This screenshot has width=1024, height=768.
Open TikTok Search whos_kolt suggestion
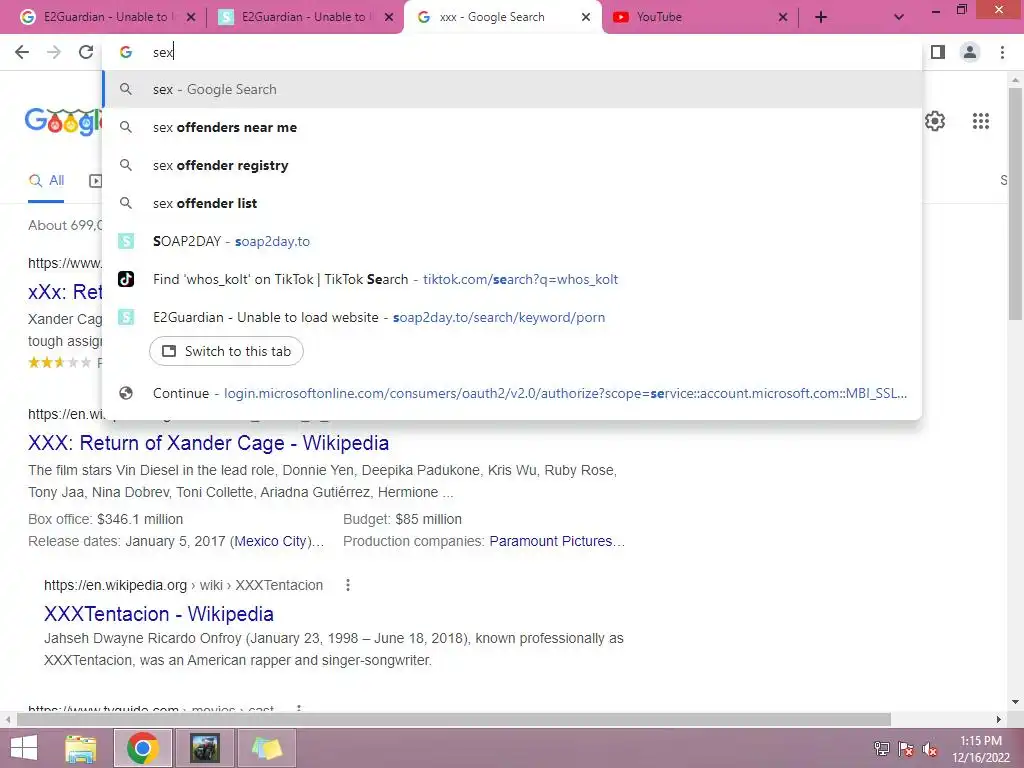513,279
